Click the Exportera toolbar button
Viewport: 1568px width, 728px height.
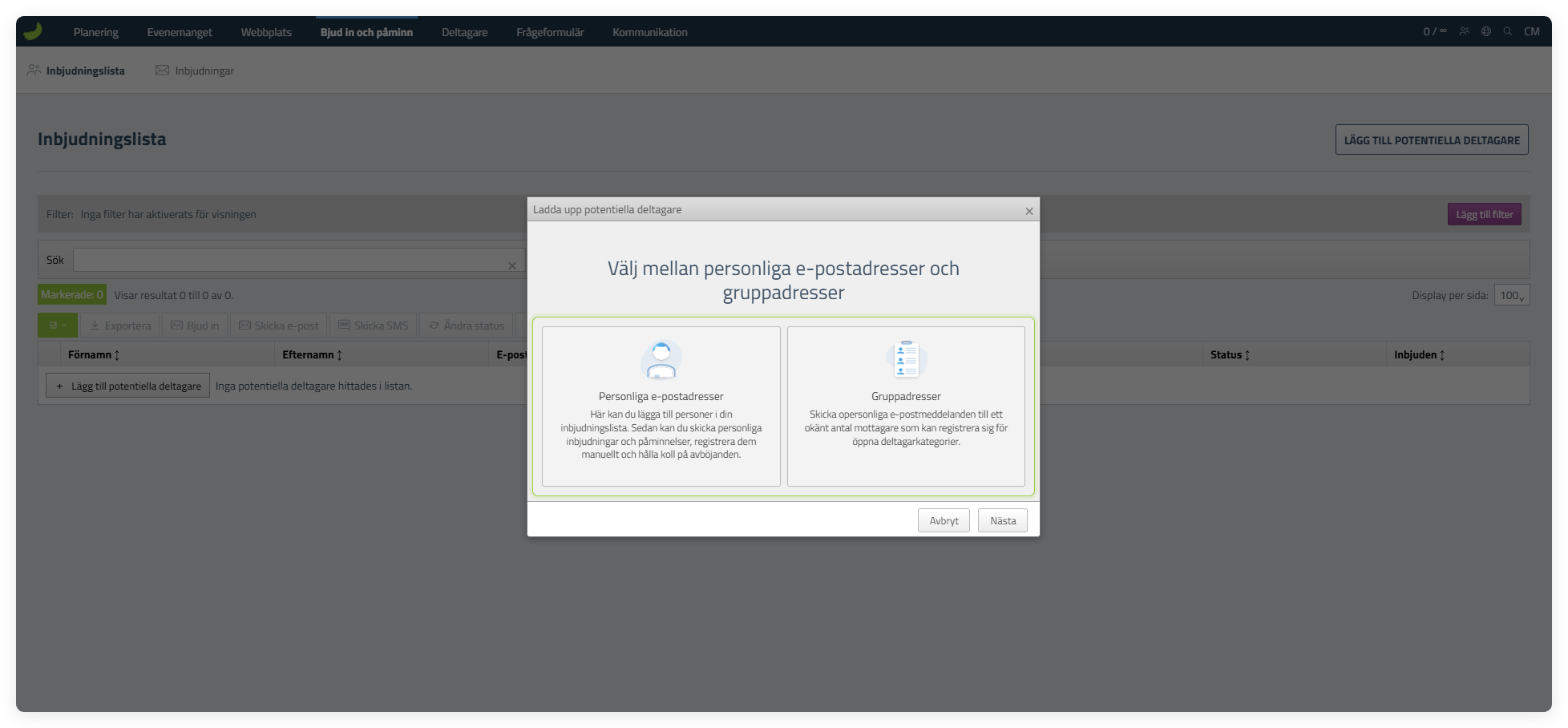point(120,326)
